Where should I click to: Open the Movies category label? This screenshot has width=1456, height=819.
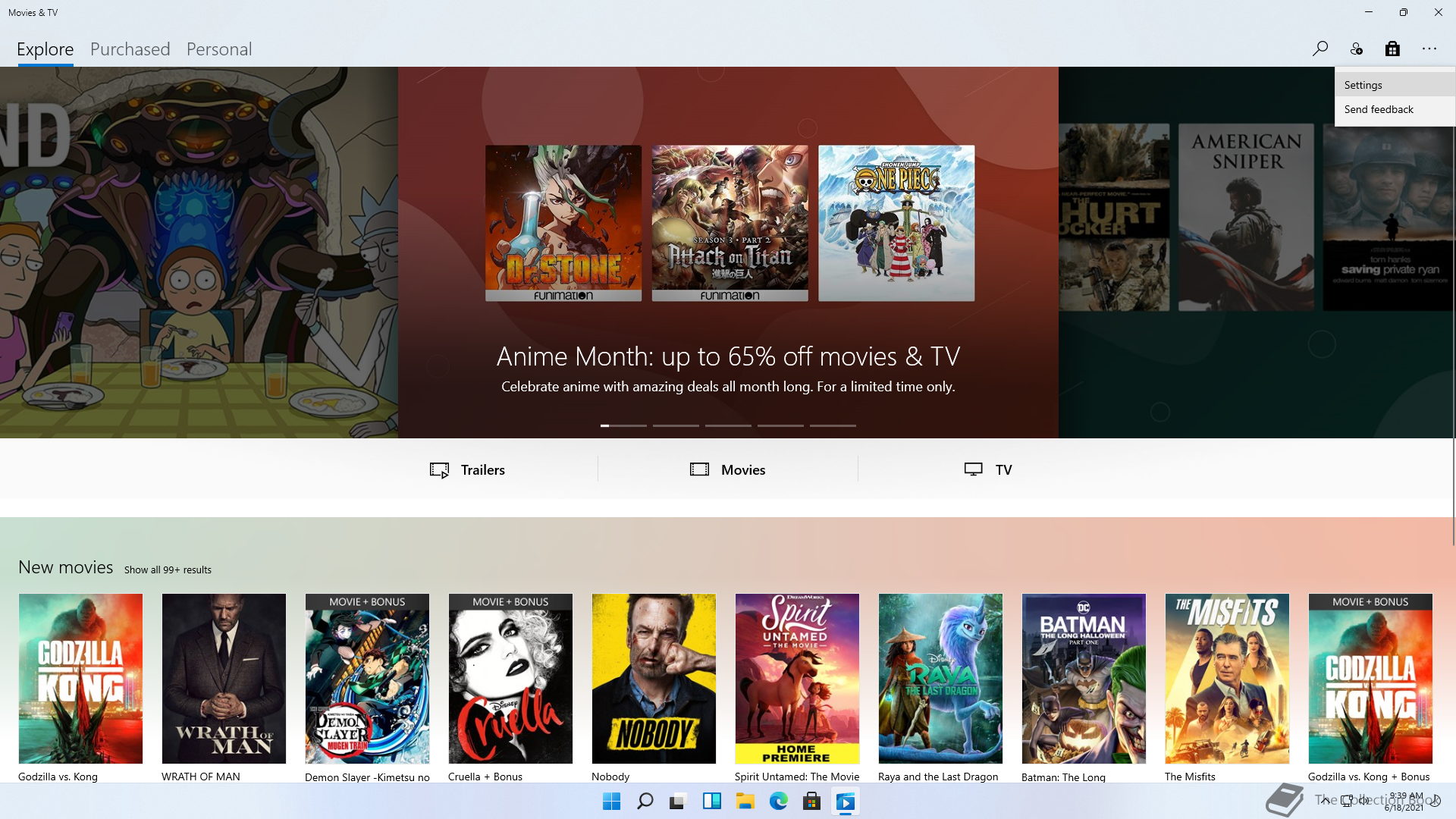pyautogui.click(x=743, y=470)
